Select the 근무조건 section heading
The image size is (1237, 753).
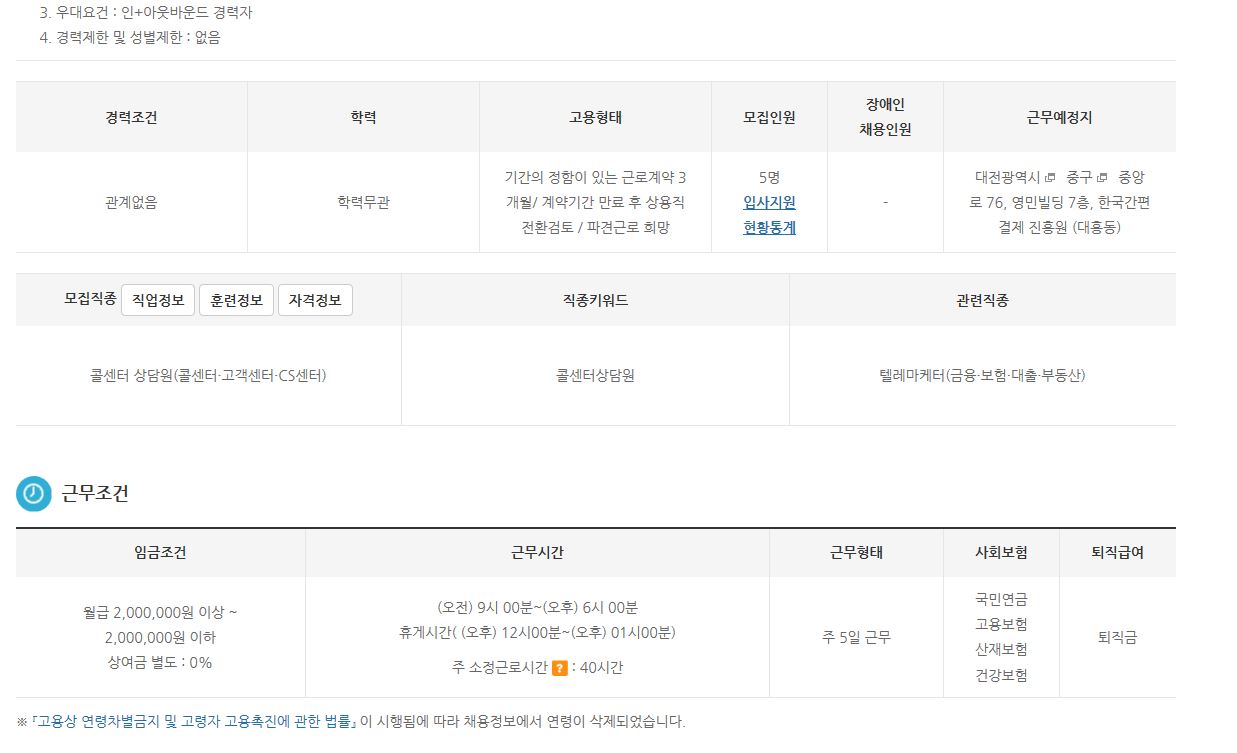(95, 494)
